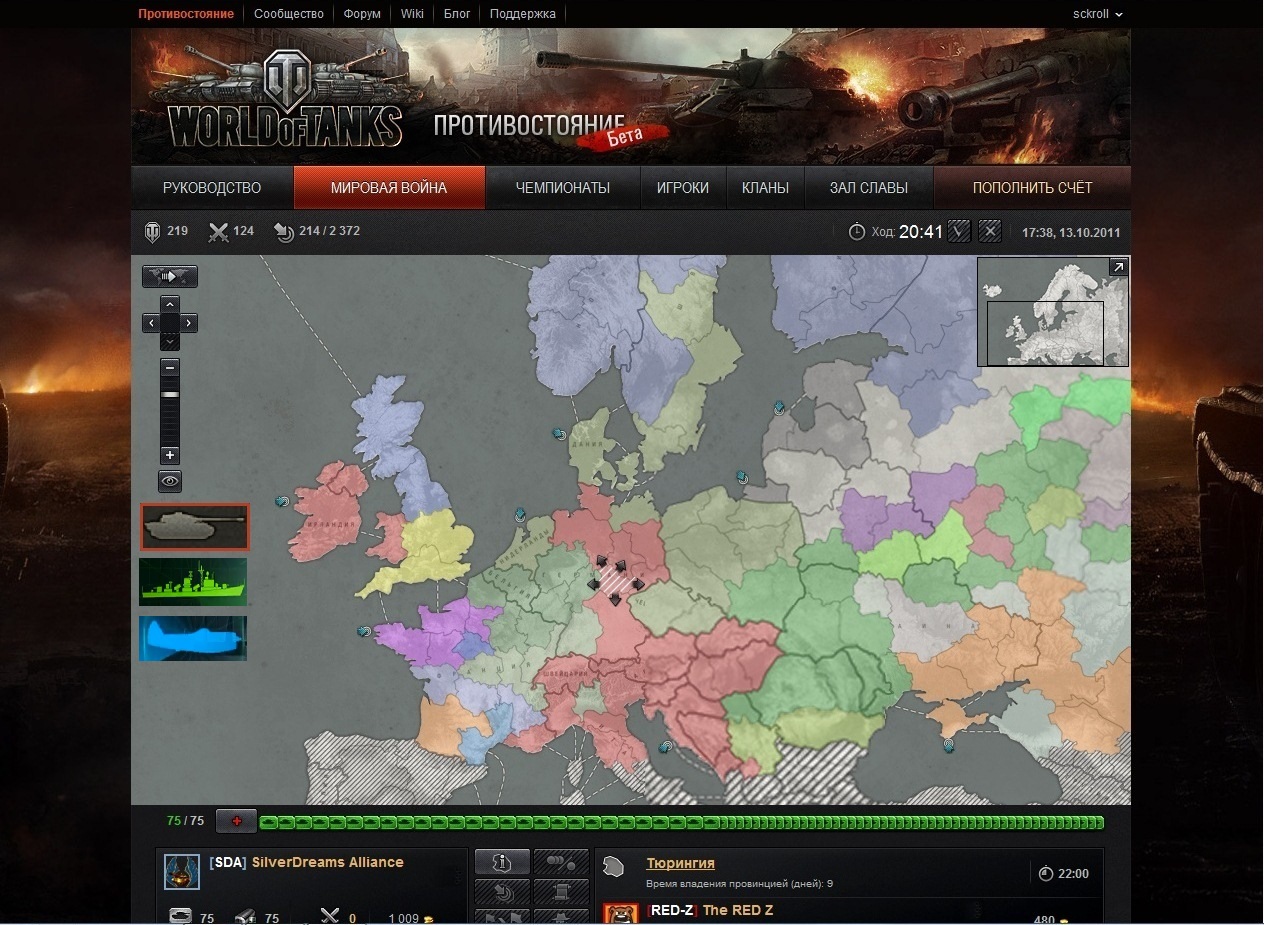Open the Противостояние top link
This screenshot has height=925, width=1264.
186,14
